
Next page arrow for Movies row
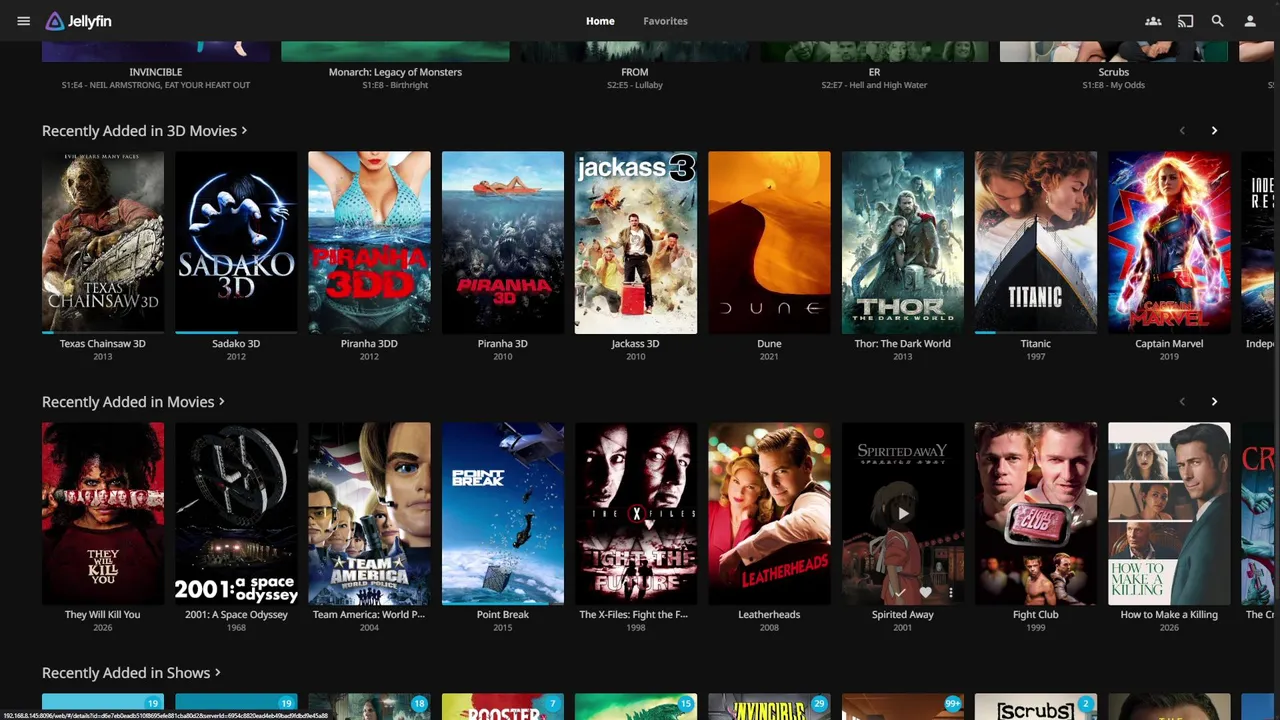[1214, 402]
